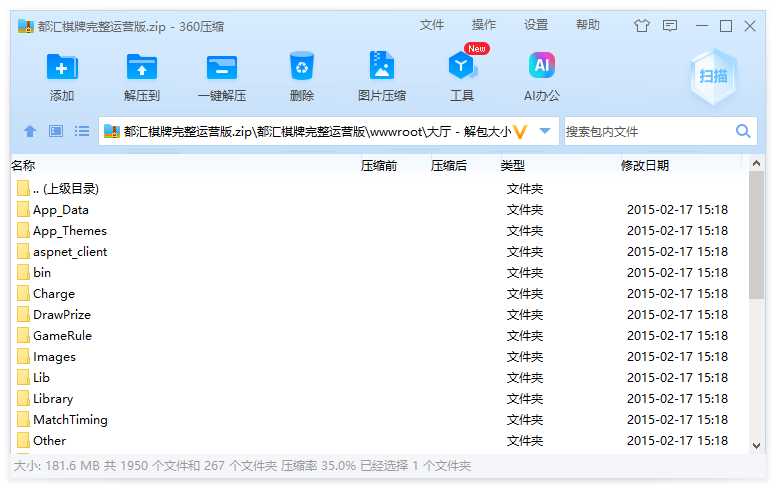Image resolution: width=776 pixels, height=488 pixels.
Task: Open the 帮助 menu
Action: tap(588, 25)
